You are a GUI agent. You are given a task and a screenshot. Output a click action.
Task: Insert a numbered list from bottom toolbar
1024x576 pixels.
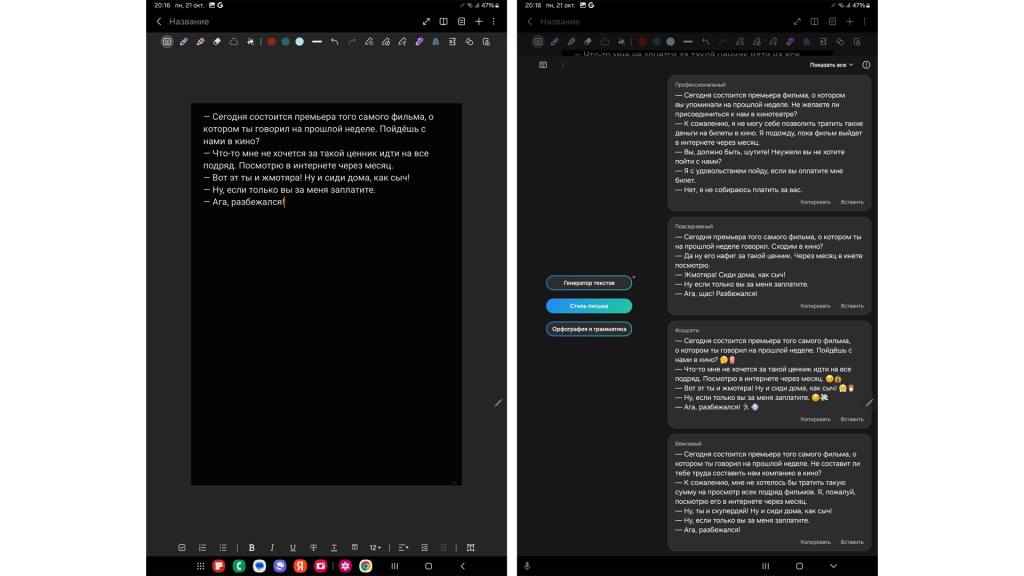202,548
